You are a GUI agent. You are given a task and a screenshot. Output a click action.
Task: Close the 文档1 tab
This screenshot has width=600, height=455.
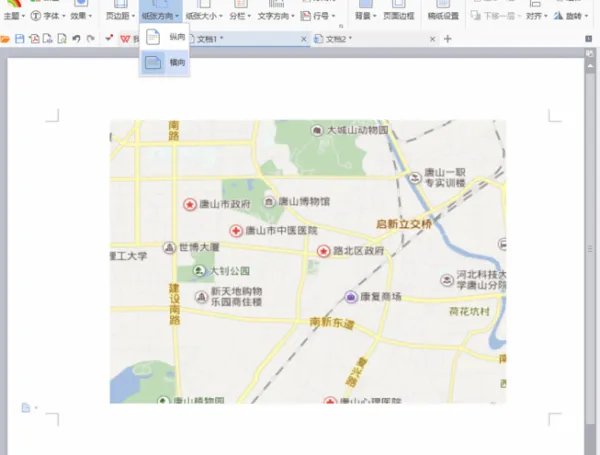click(303, 39)
